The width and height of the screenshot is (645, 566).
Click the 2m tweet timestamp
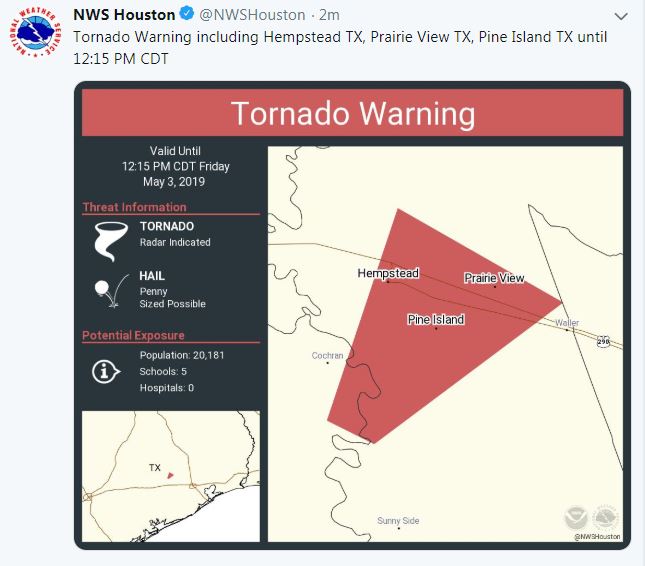click(x=330, y=16)
